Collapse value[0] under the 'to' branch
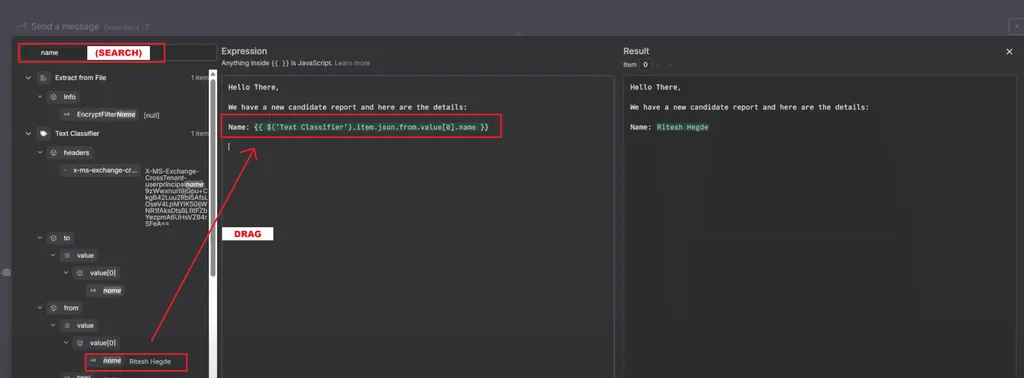Screen dimensions: 1024x378 (x=66, y=273)
